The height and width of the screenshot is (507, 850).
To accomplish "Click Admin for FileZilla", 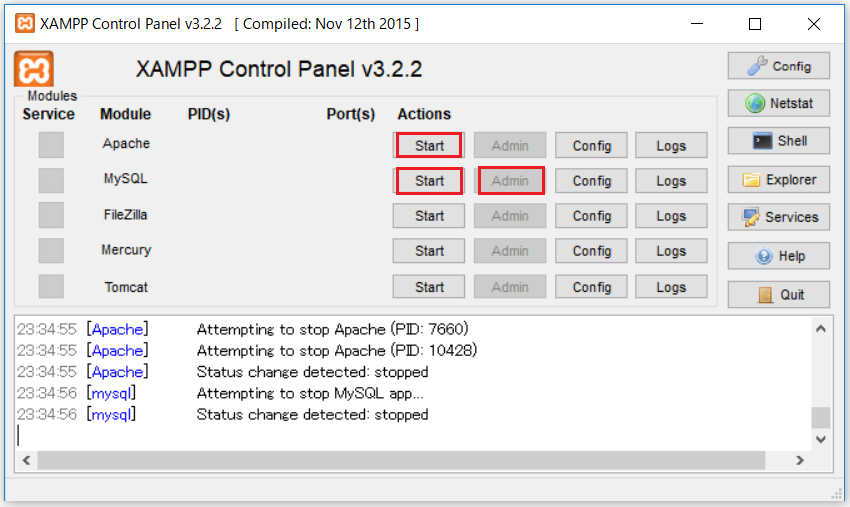I will coord(510,216).
